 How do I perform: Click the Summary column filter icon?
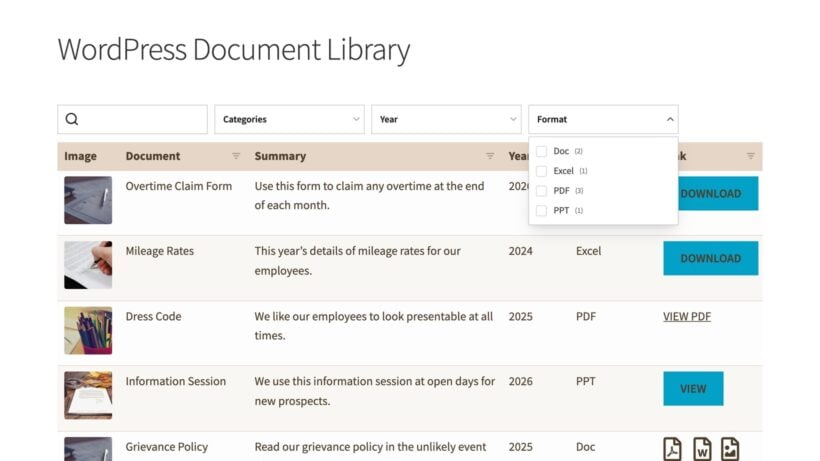[x=490, y=156]
